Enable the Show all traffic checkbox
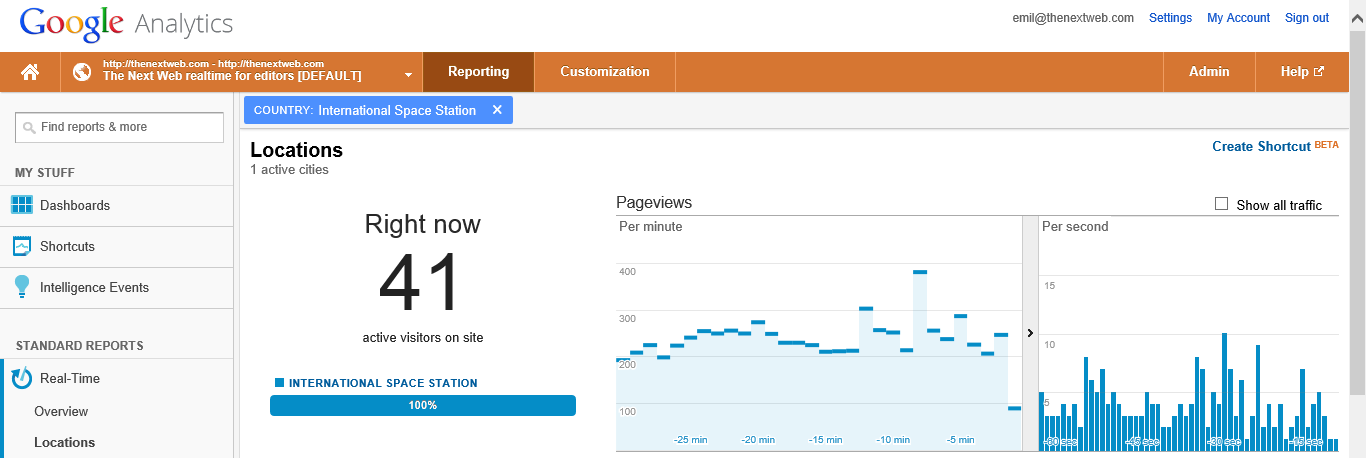The image size is (1366, 458). [x=1221, y=204]
